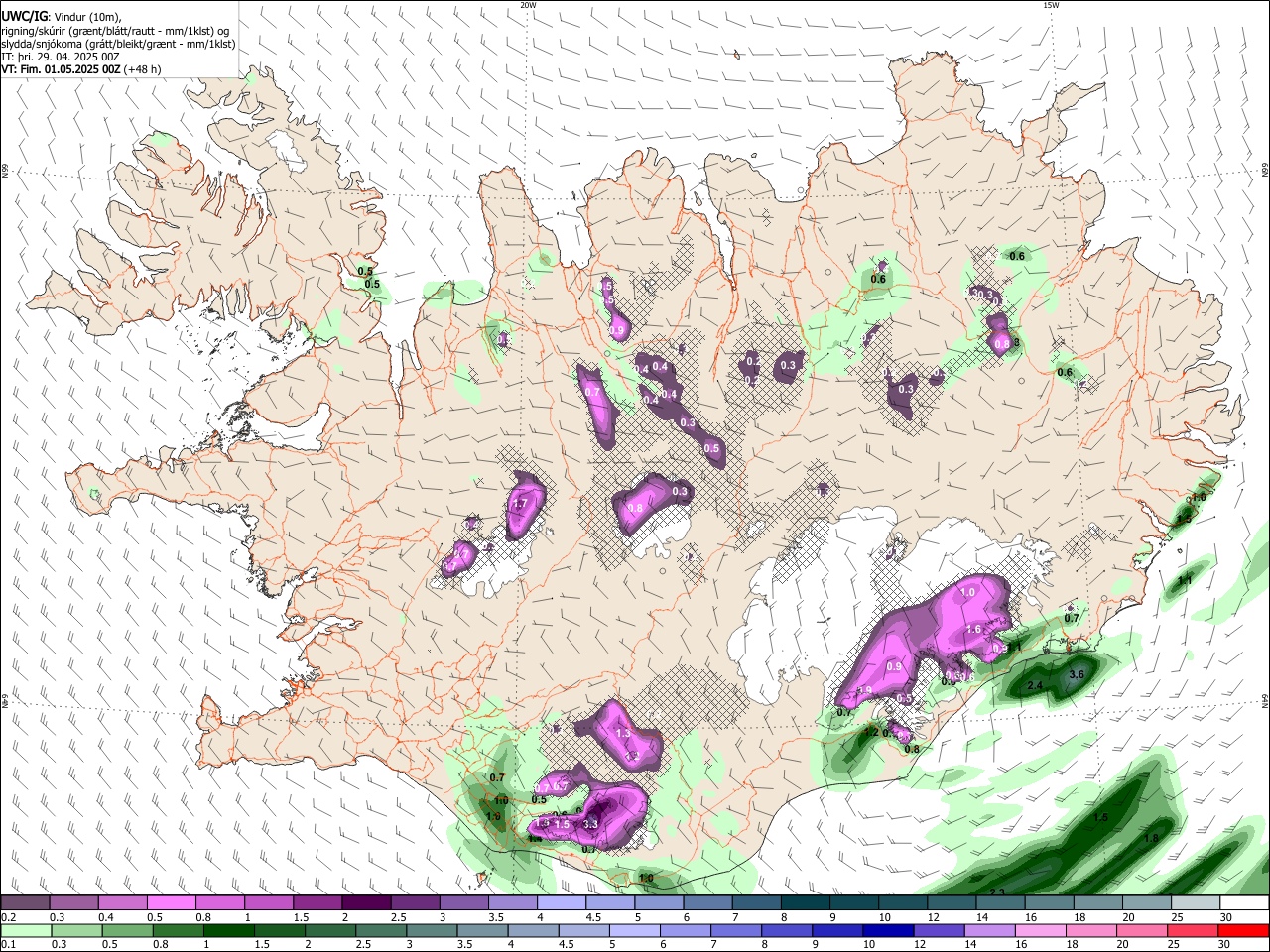This screenshot has width=1270, height=952.
Task: Select the 1.6 snow value on Vatnajökull
Action: tap(973, 629)
